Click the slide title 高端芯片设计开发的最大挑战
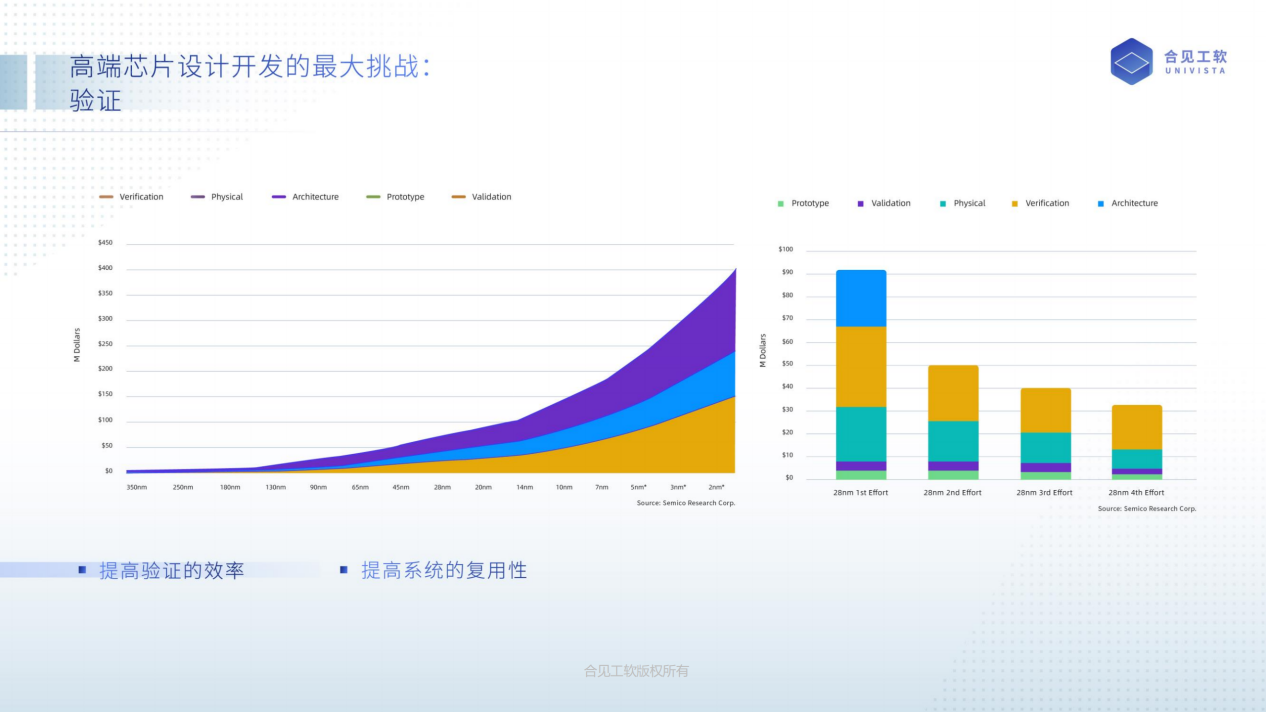 point(250,68)
